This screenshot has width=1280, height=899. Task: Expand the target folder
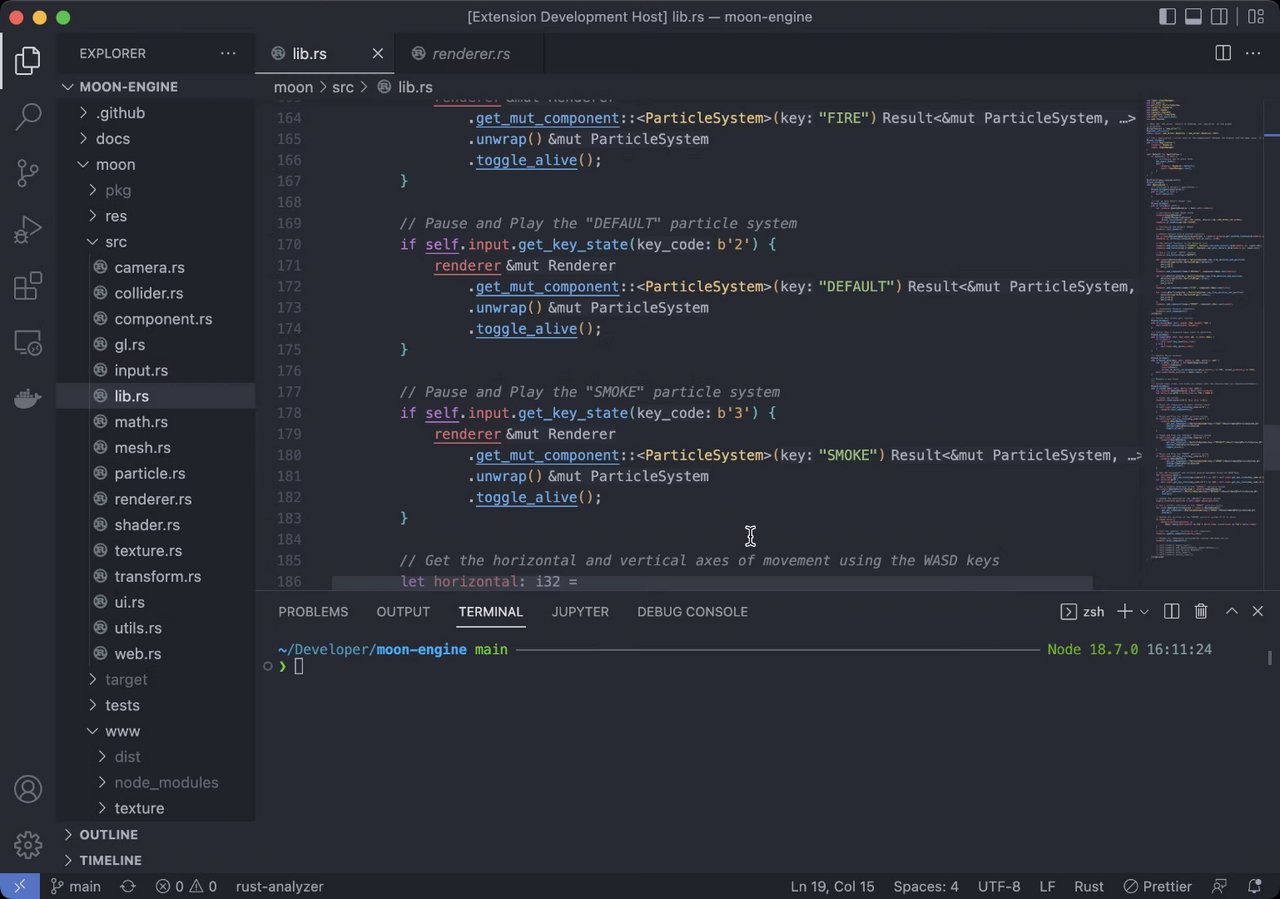point(156,679)
